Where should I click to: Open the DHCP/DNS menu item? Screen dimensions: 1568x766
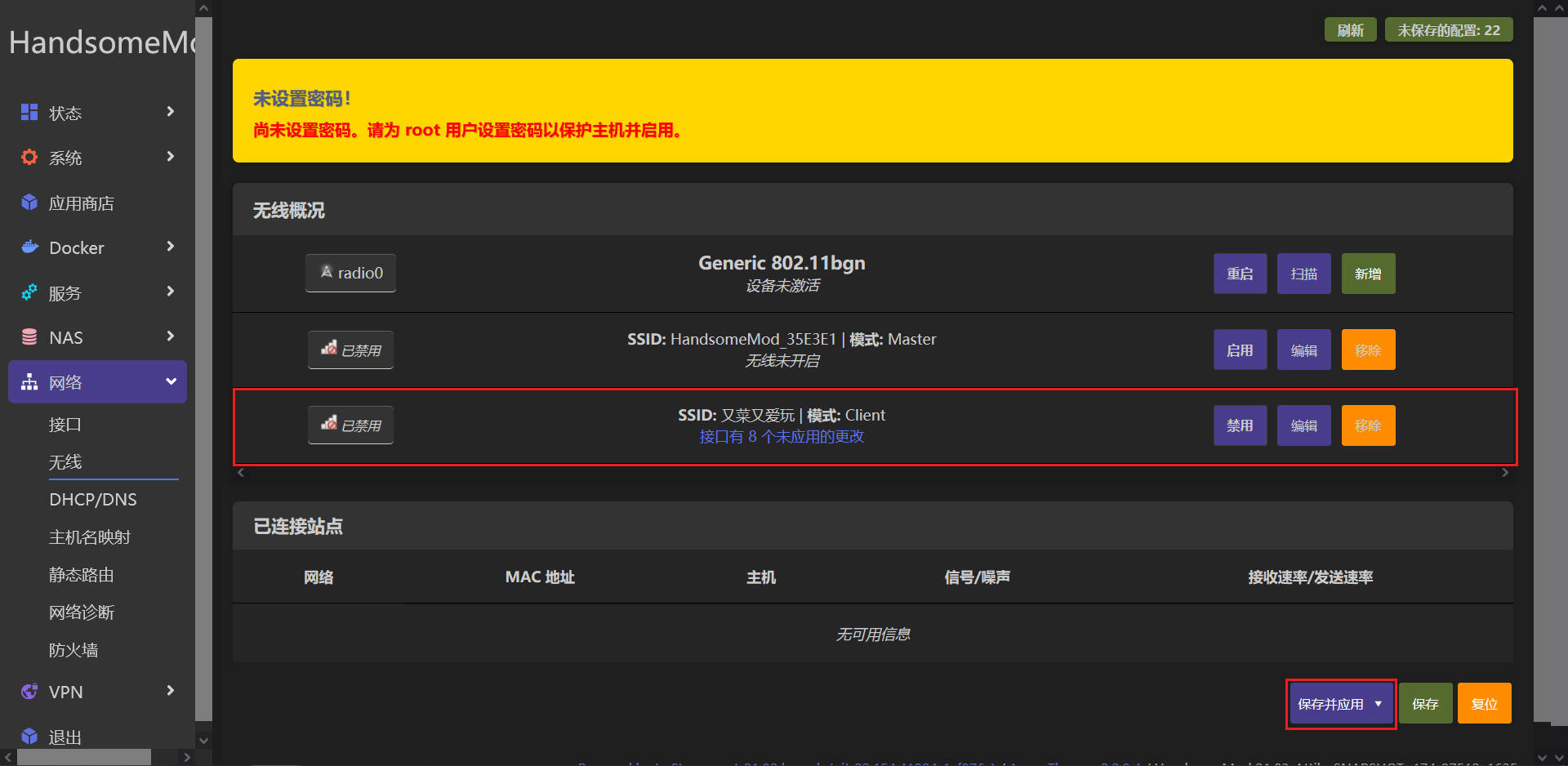pyautogui.click(x=93, y=500)
